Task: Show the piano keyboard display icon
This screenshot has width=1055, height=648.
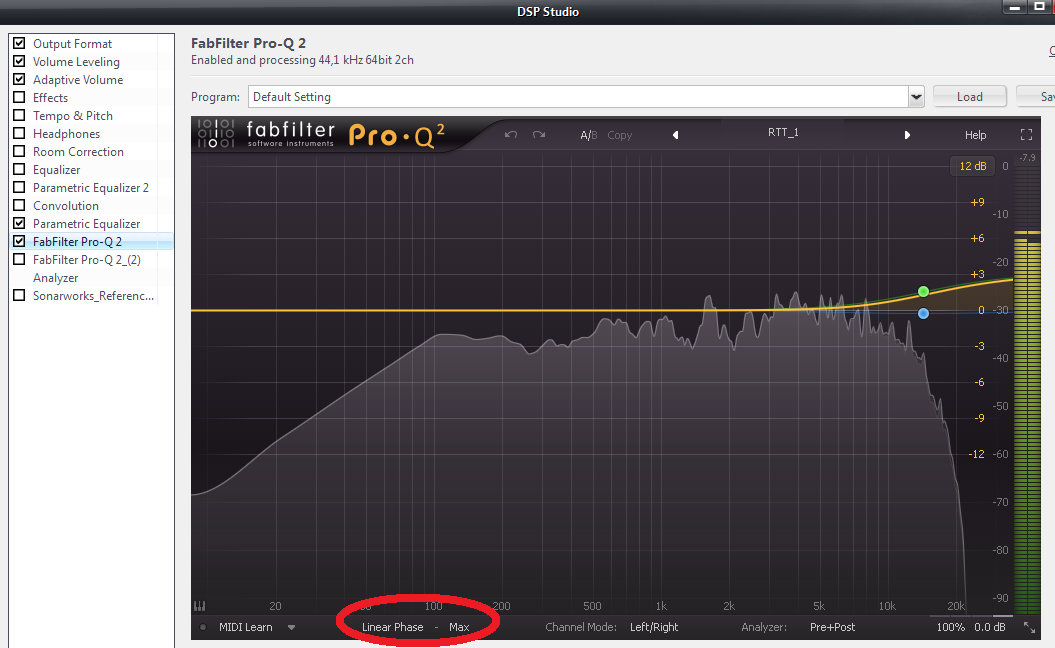Action: point(199,606)
